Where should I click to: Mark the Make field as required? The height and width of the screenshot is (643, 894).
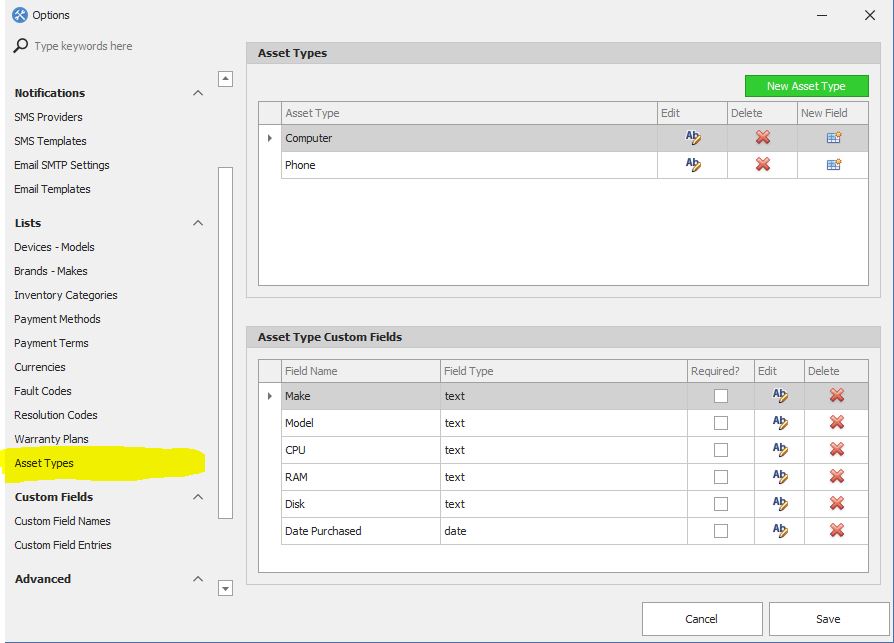point(719,396)
